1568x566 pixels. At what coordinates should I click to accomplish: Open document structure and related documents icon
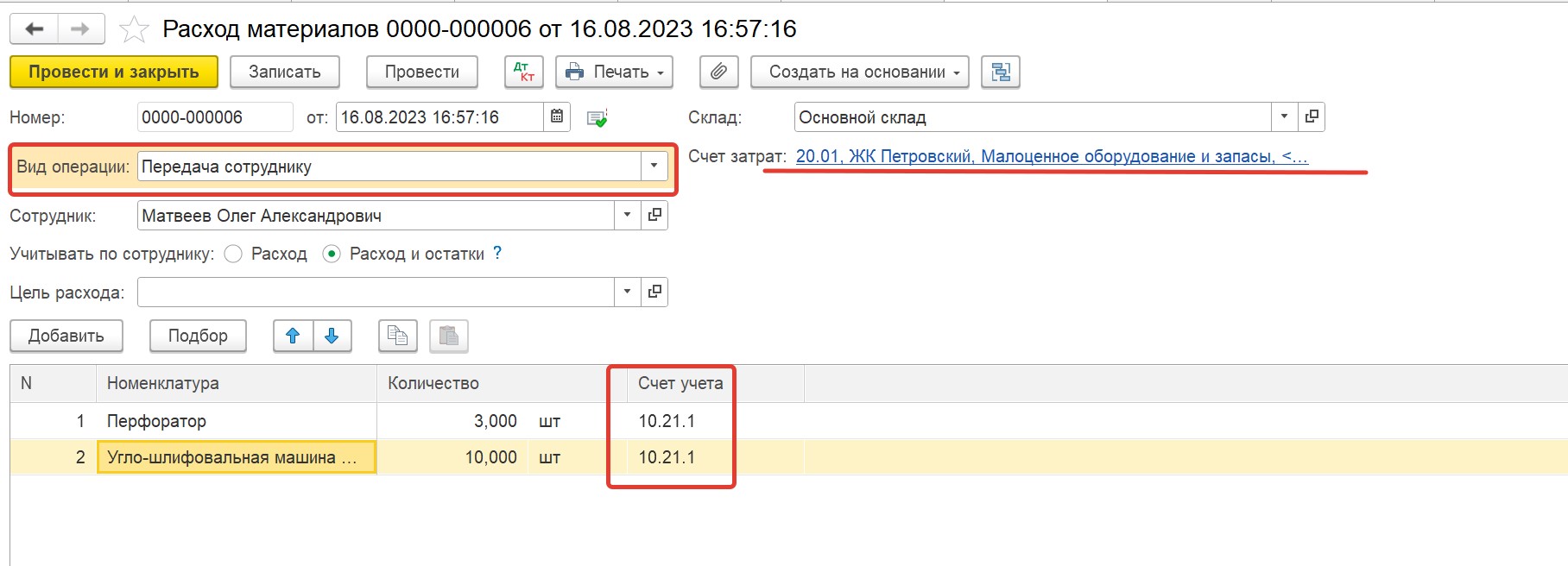point(1001,72)
